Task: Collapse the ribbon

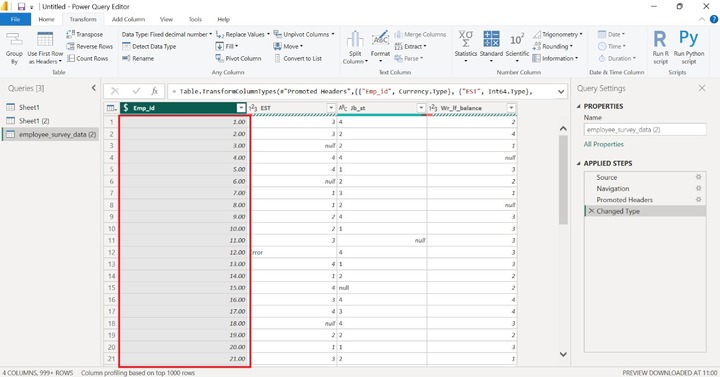Action: click(x=702, y=19)
